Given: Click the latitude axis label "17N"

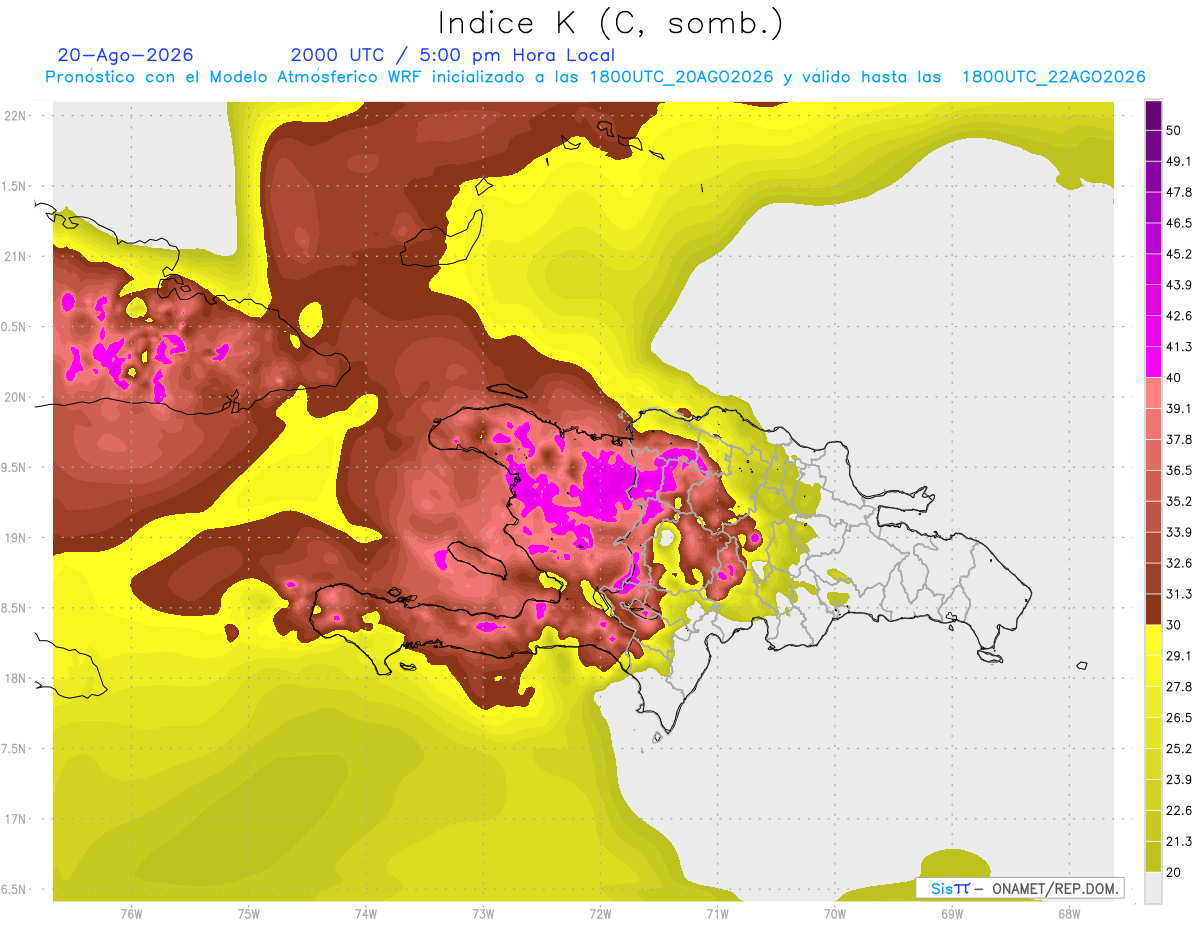Looking at the screenshot, I should (16, 820).
